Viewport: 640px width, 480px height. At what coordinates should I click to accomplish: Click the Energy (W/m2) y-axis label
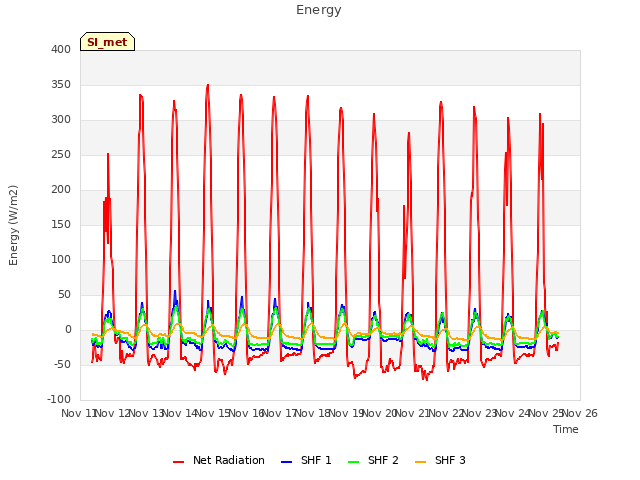[13, 225]
